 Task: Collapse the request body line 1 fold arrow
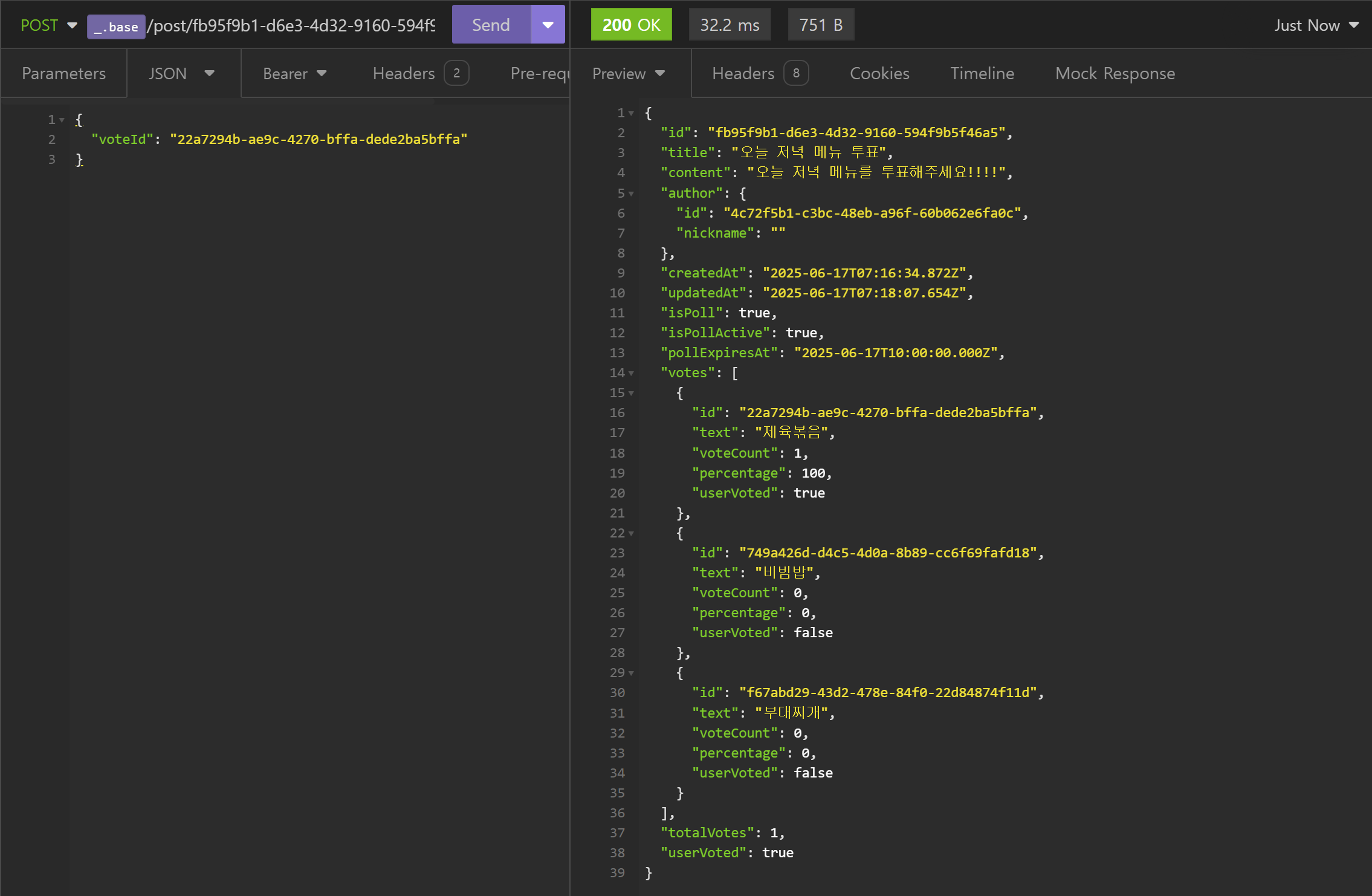point(62,120)
